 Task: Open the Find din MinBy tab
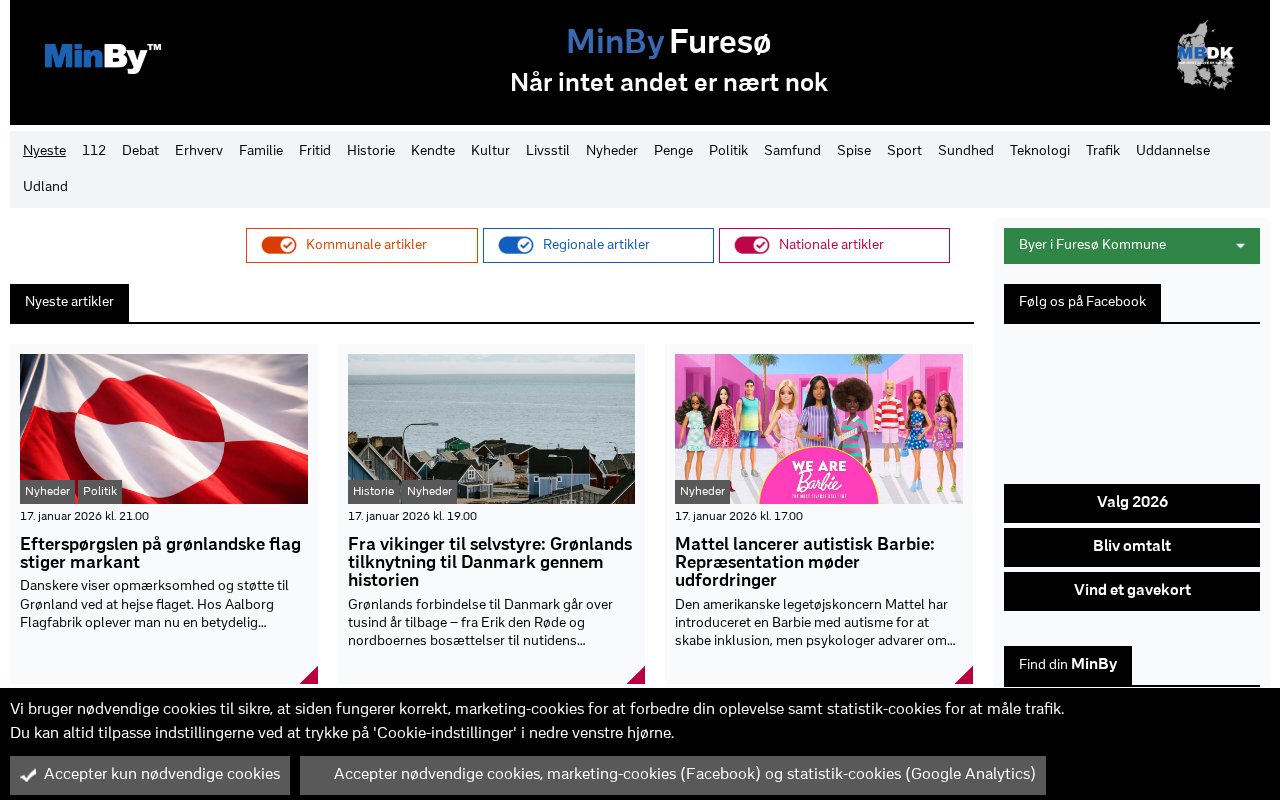pyautogui.click(x=1068, y=665)
